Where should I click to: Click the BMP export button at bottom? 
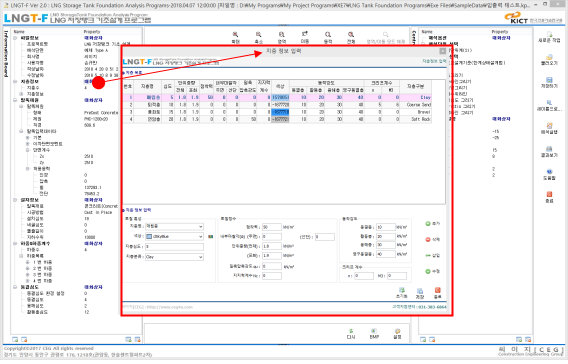(x=374, y=334)
